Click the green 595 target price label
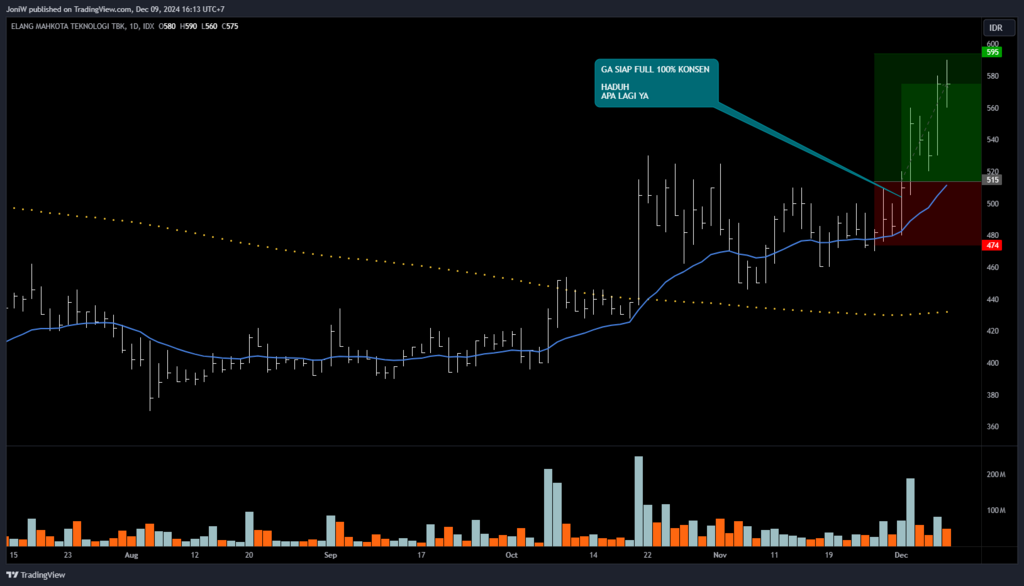The width and height of the screenshot is (1024, 586). tap(992, 52)
